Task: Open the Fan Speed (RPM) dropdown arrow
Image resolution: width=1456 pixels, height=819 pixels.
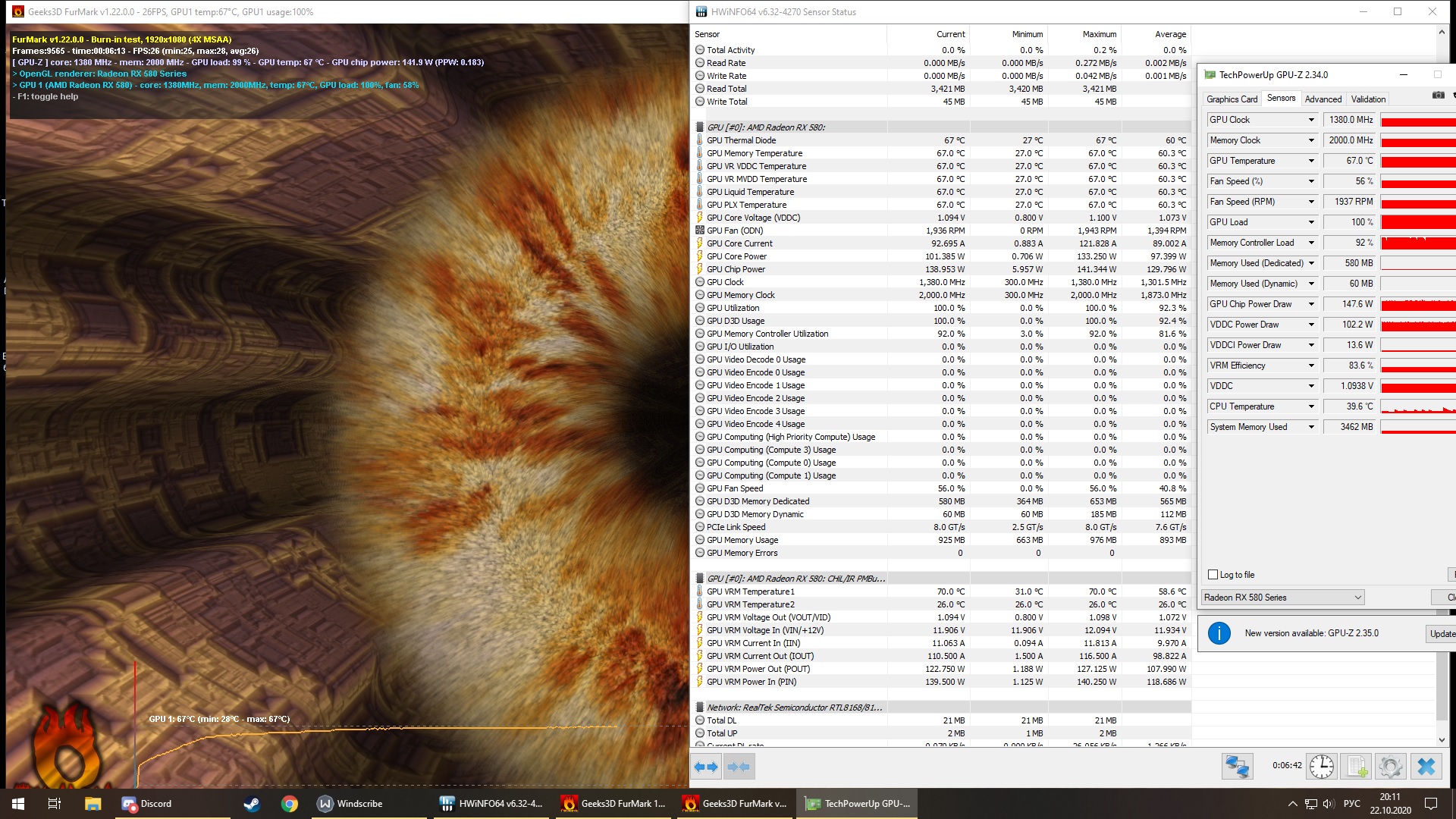Action: 1310,202
